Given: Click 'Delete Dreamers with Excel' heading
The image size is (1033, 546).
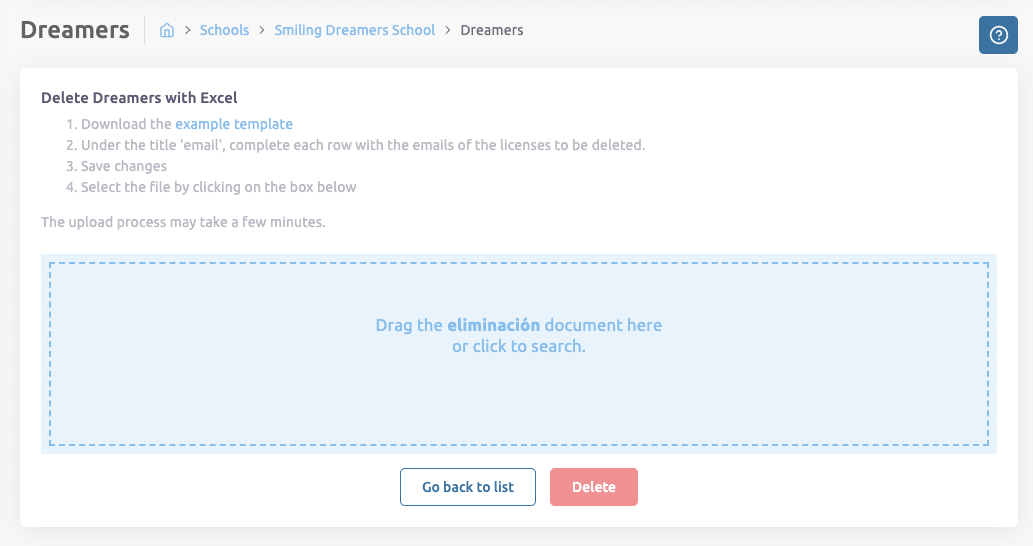Looking at the screenshot, I should [139, 98].
